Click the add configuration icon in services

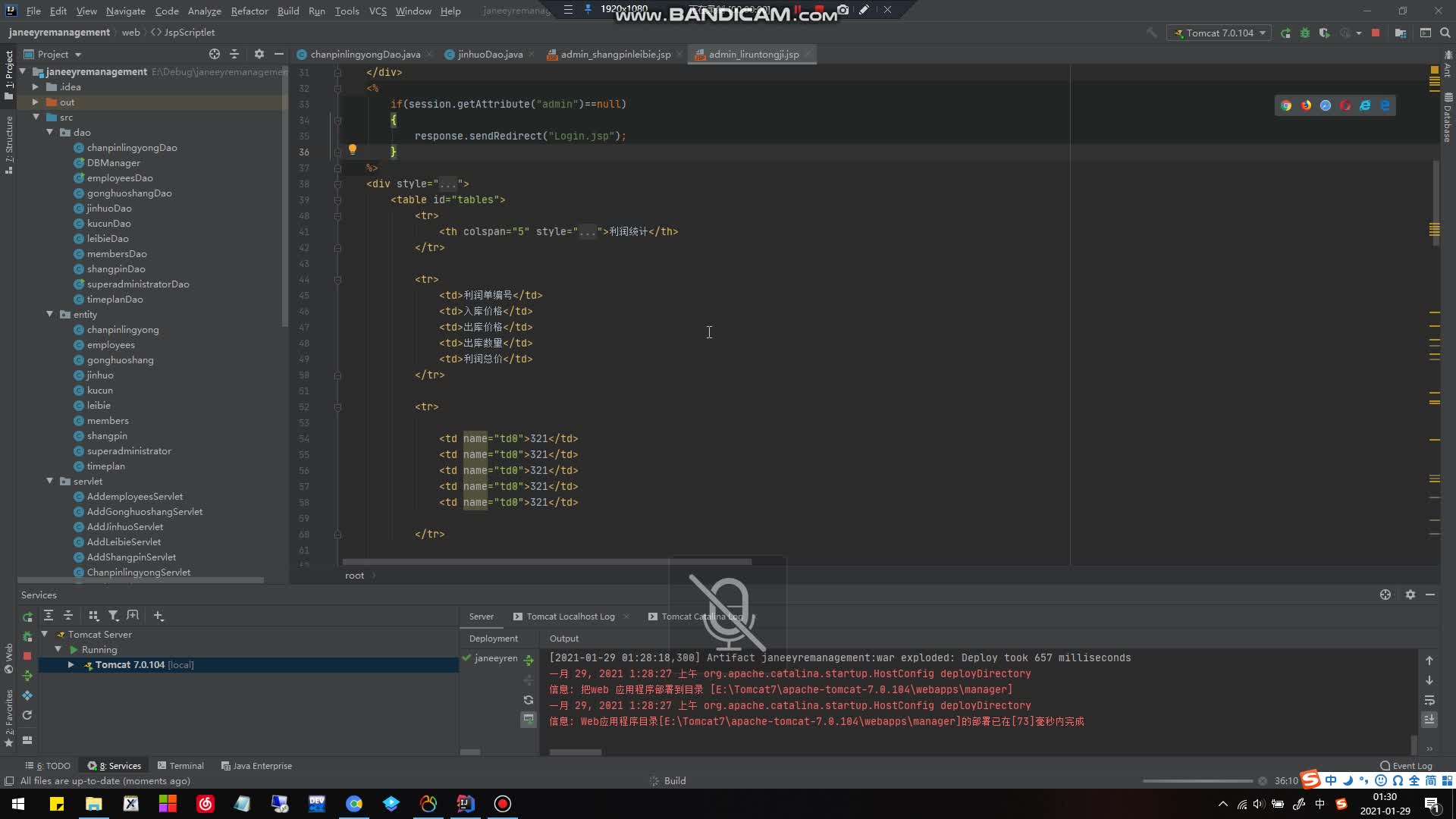[x=158, y=615]
